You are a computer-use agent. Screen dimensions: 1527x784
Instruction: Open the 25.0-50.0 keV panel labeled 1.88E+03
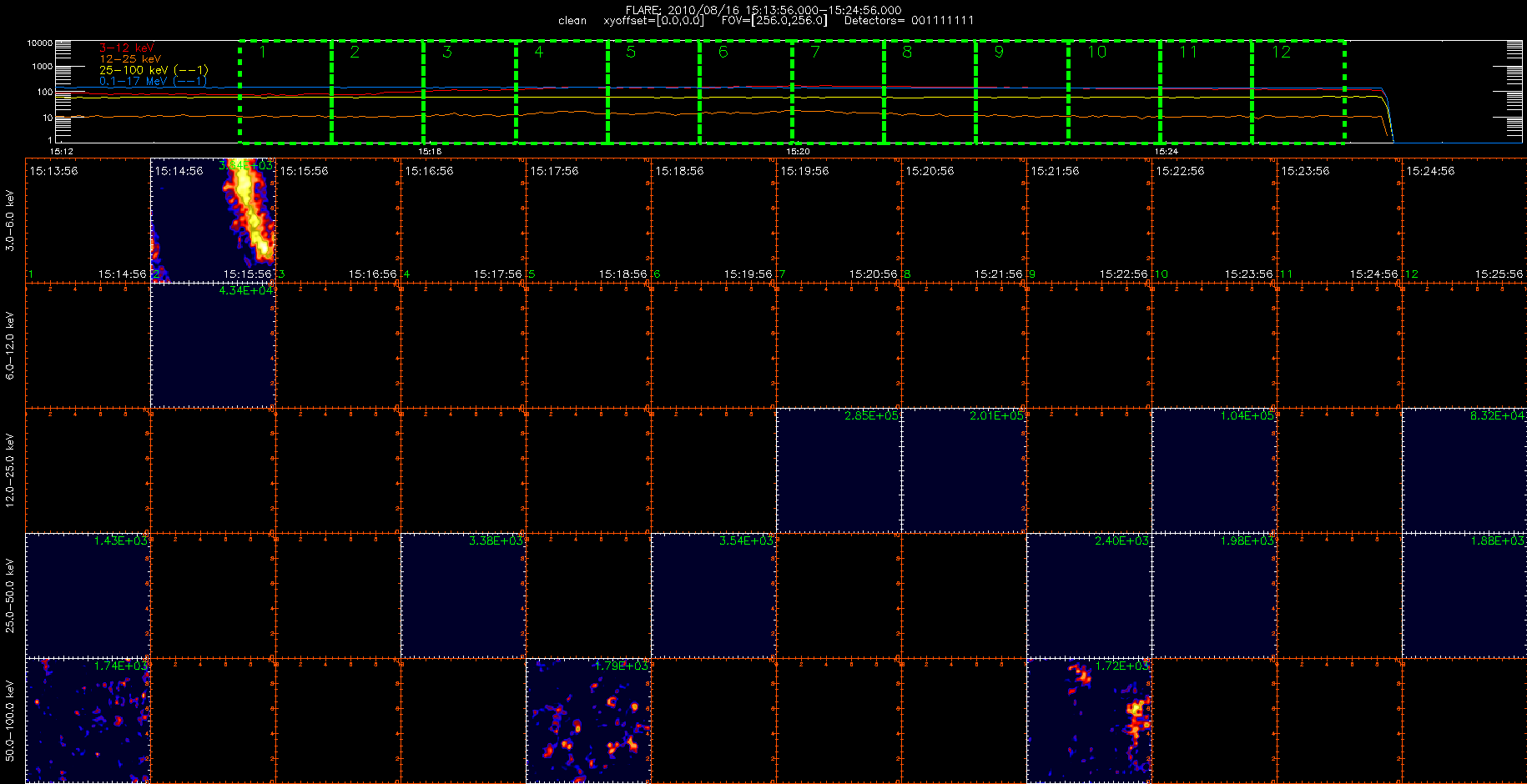[1464, 596]
